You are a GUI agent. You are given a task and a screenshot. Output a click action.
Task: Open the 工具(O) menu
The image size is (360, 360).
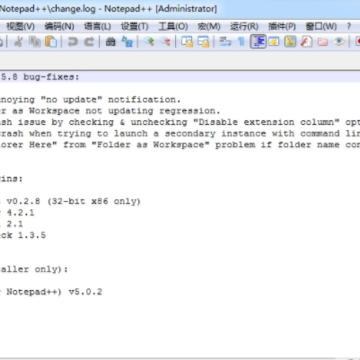173,26
